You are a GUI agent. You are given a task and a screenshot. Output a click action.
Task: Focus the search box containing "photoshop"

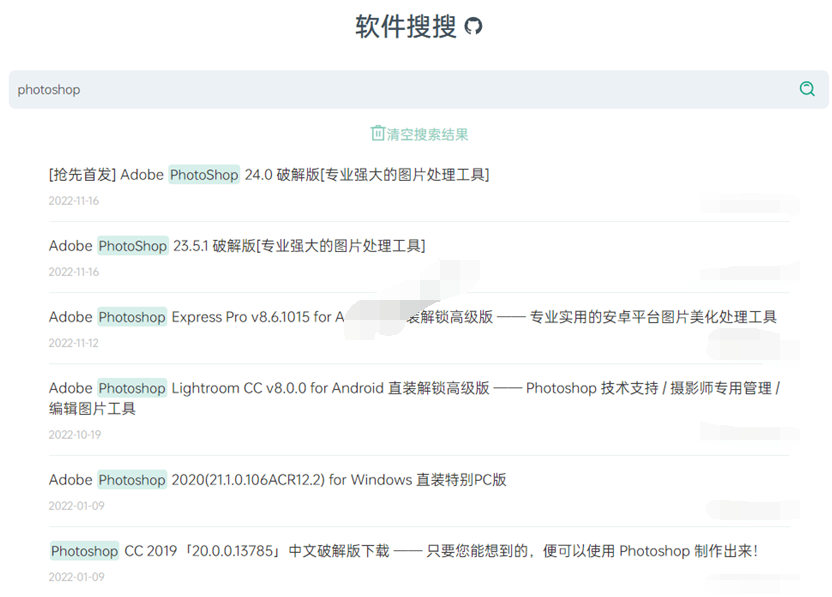click(400, 89)
